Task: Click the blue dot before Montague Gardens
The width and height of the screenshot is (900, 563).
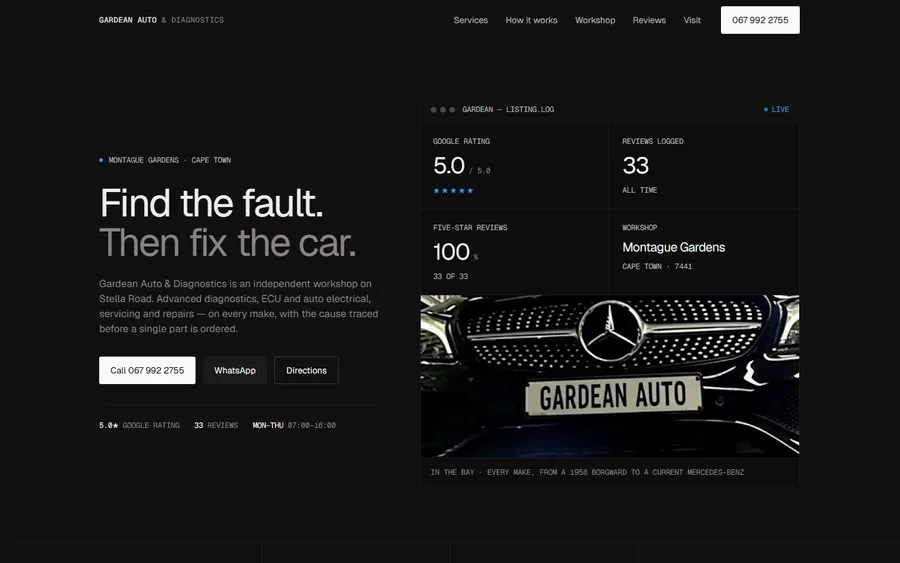Action: [101, 160]
